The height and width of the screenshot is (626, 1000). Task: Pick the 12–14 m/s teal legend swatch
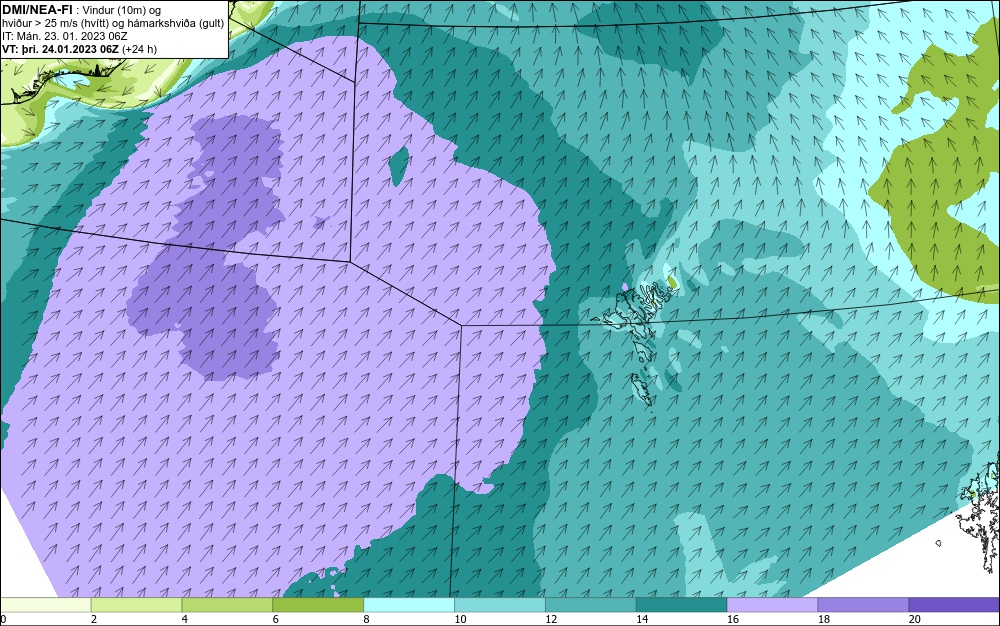591,605
